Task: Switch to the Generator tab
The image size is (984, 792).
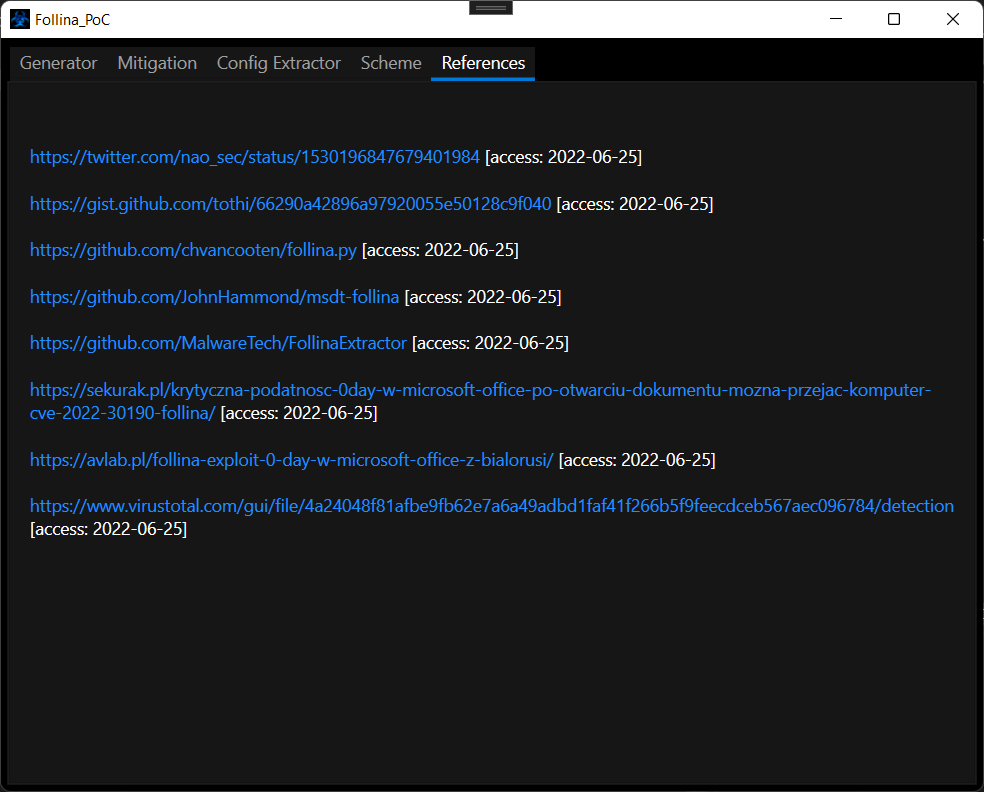Action: [58, 63]
